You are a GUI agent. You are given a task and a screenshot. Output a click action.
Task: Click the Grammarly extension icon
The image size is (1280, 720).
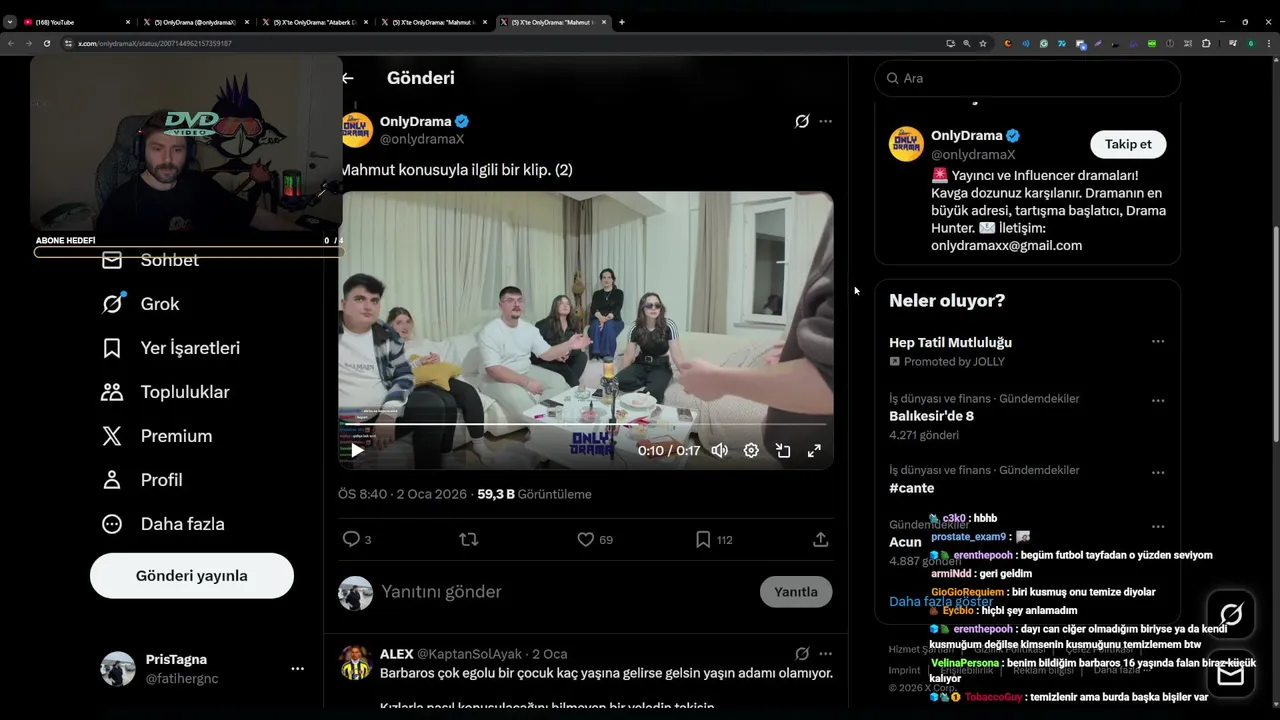[x=1043, y=44]
